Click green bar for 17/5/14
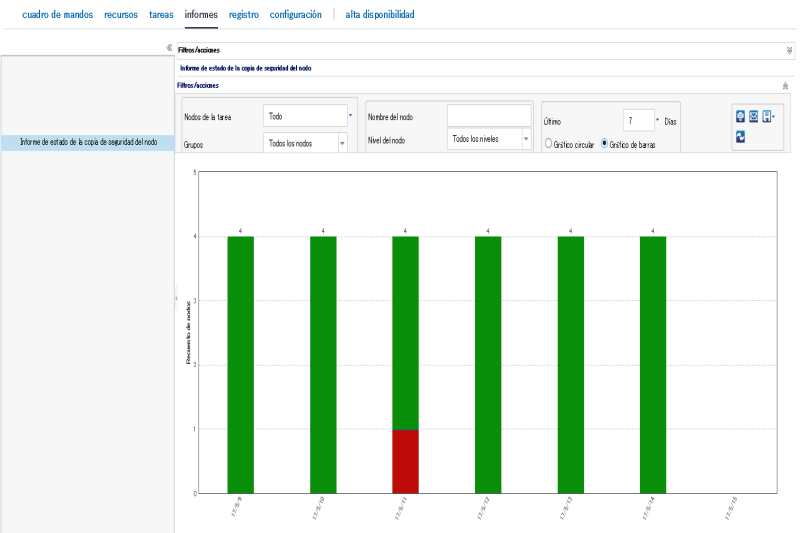This screenshot has width=800, height=533. click(653, 365)
